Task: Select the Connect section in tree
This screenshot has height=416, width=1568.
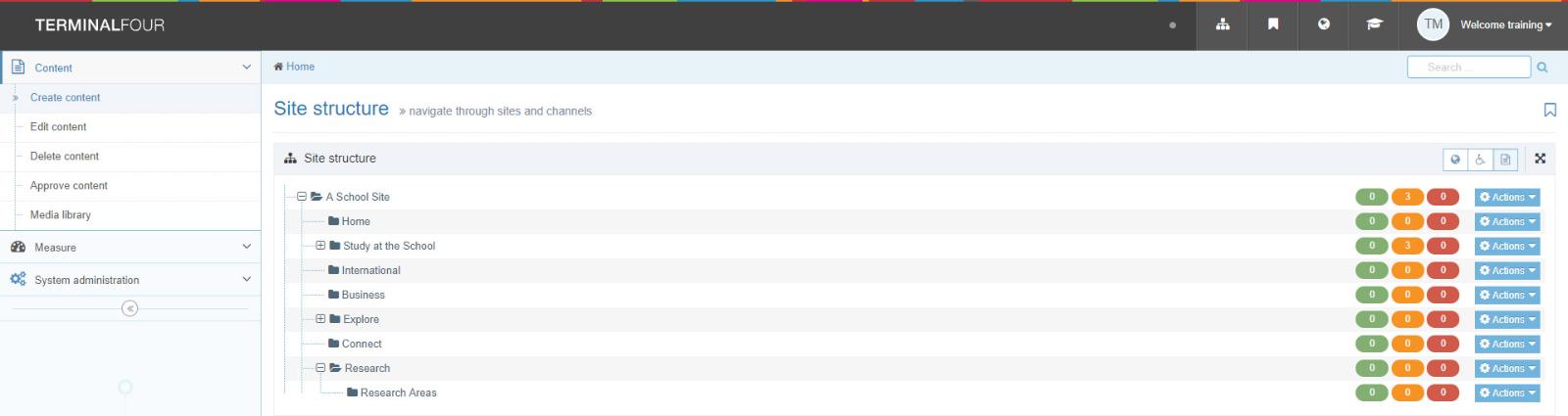Action: (362, 344)
